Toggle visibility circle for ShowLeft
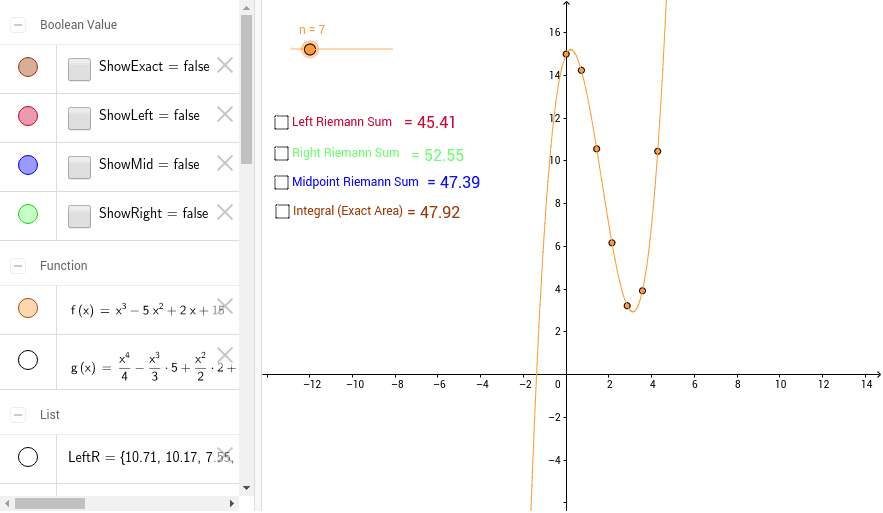883x513 pixels. (28, 116)
